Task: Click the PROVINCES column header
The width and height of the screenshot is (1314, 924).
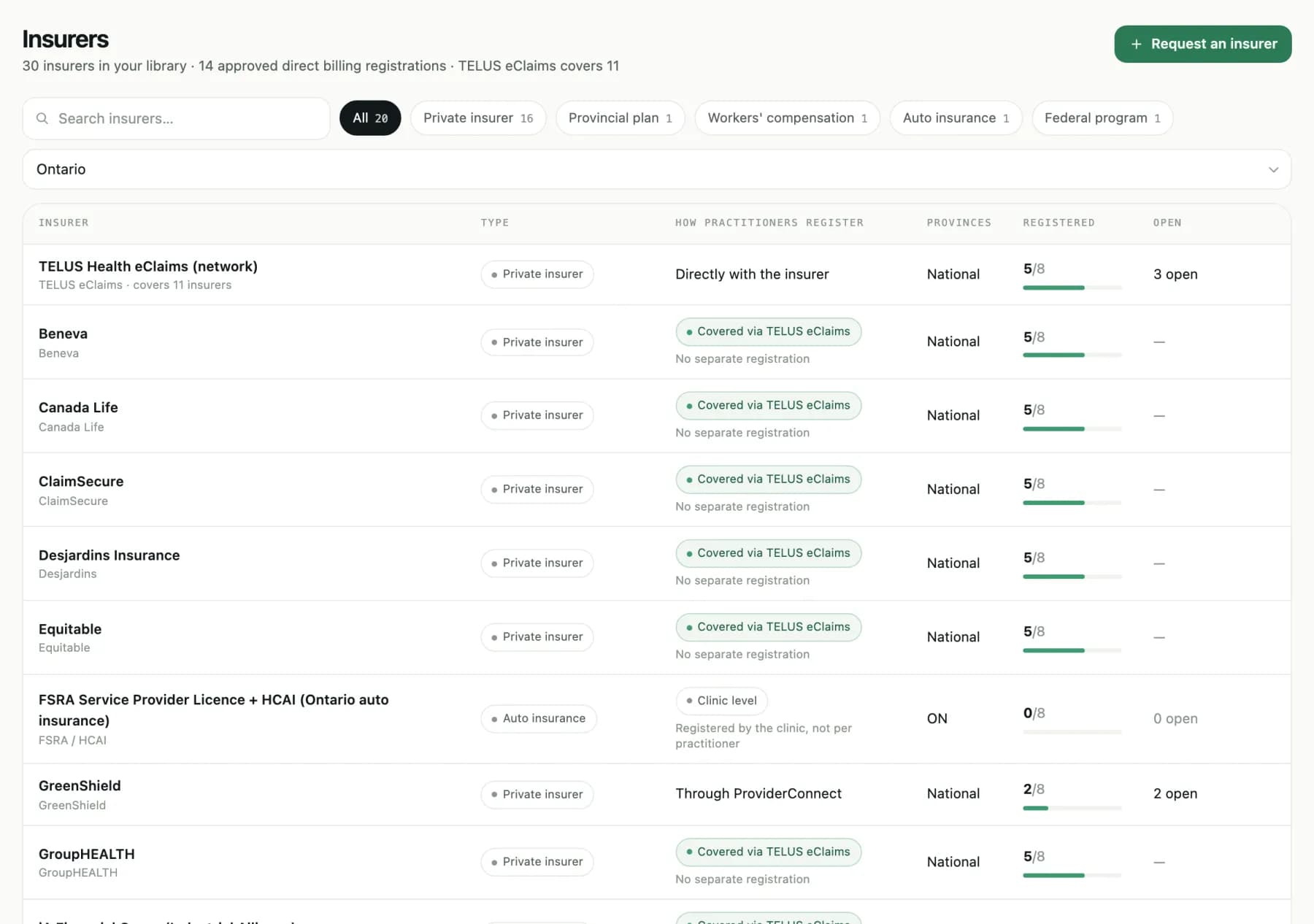Action: pyautogui.click(x=958, y=223)
